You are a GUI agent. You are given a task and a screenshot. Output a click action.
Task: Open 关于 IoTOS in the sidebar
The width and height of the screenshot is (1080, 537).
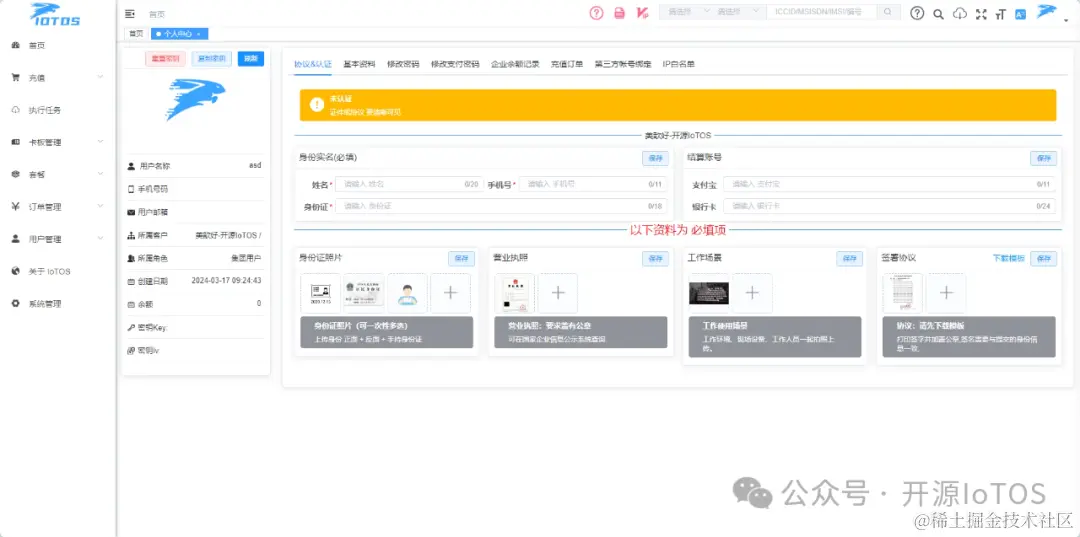point(58,271)
